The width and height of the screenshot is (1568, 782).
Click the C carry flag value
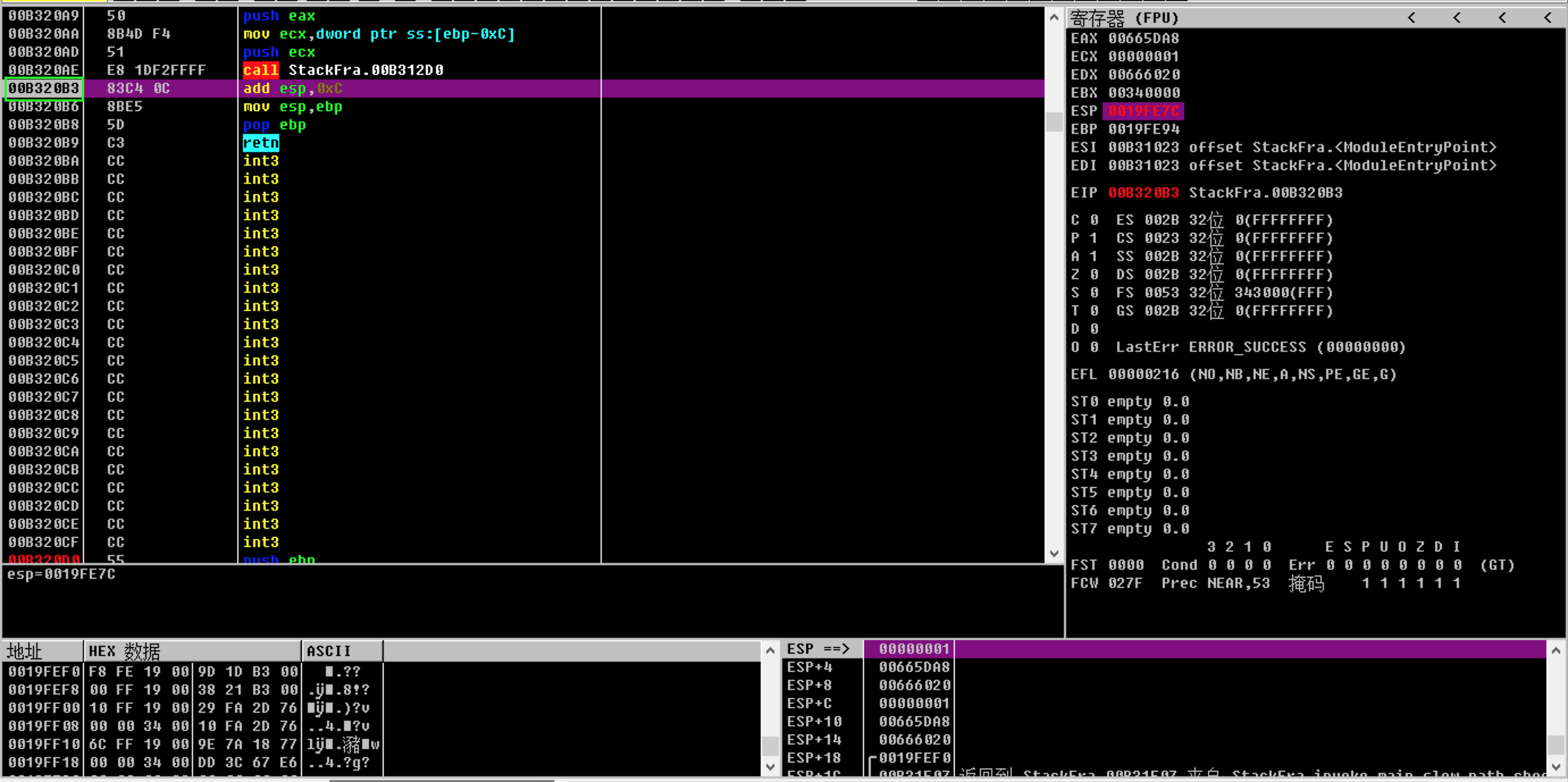1095,220
